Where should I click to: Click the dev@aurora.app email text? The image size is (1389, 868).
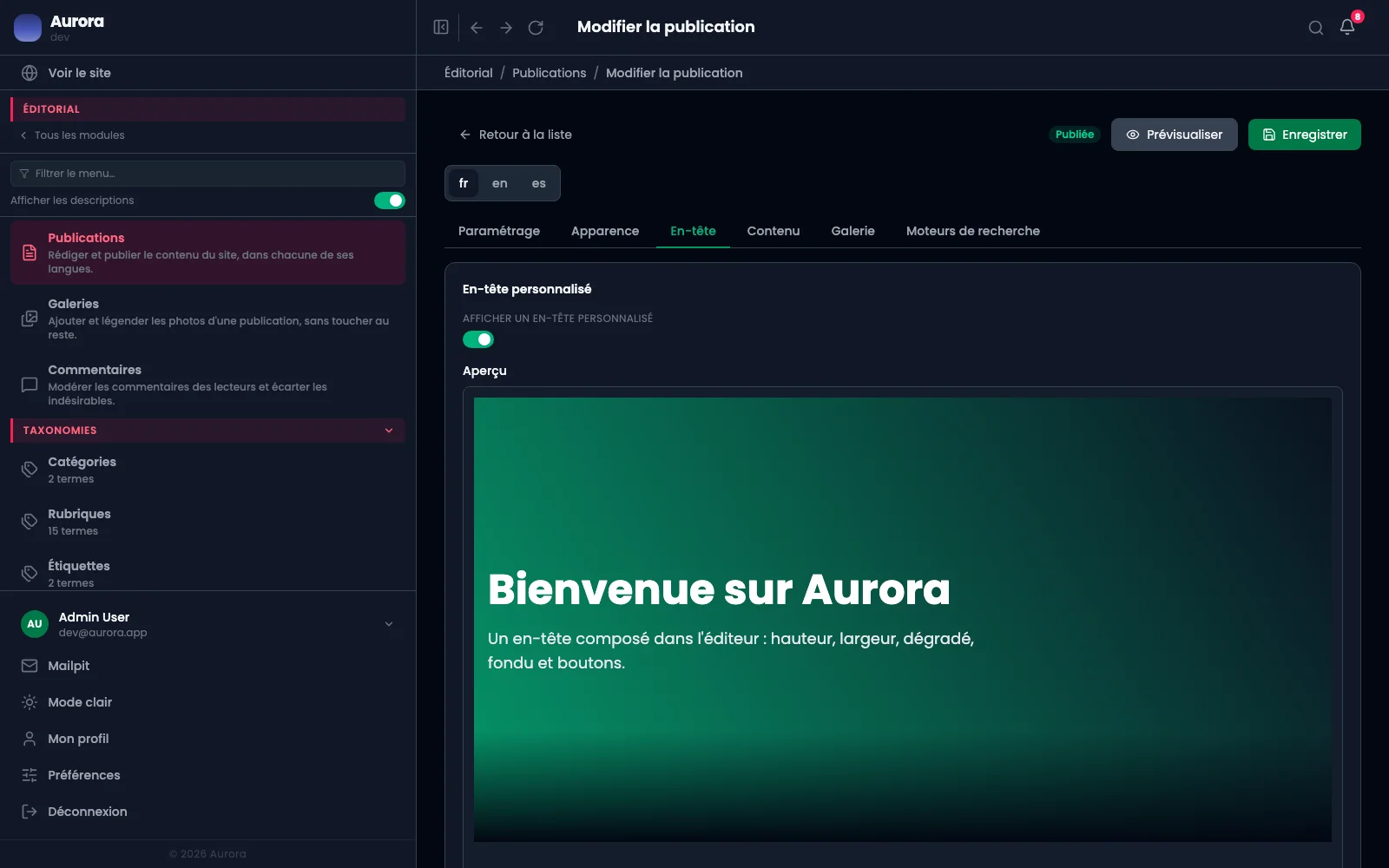(102, 633)
